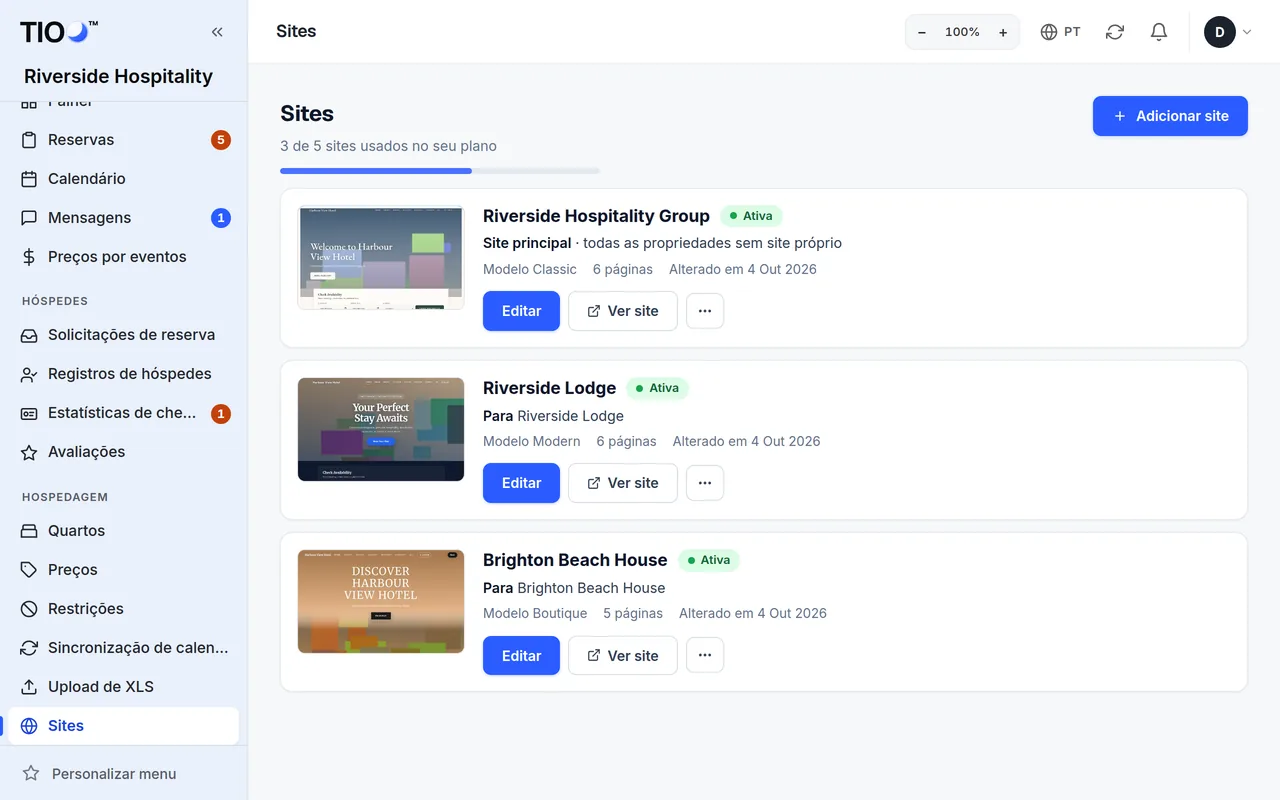Open more options for Brighton Beach House
Image resolution: width=1280 pixels, height=800 pixels.
[705, 655]
